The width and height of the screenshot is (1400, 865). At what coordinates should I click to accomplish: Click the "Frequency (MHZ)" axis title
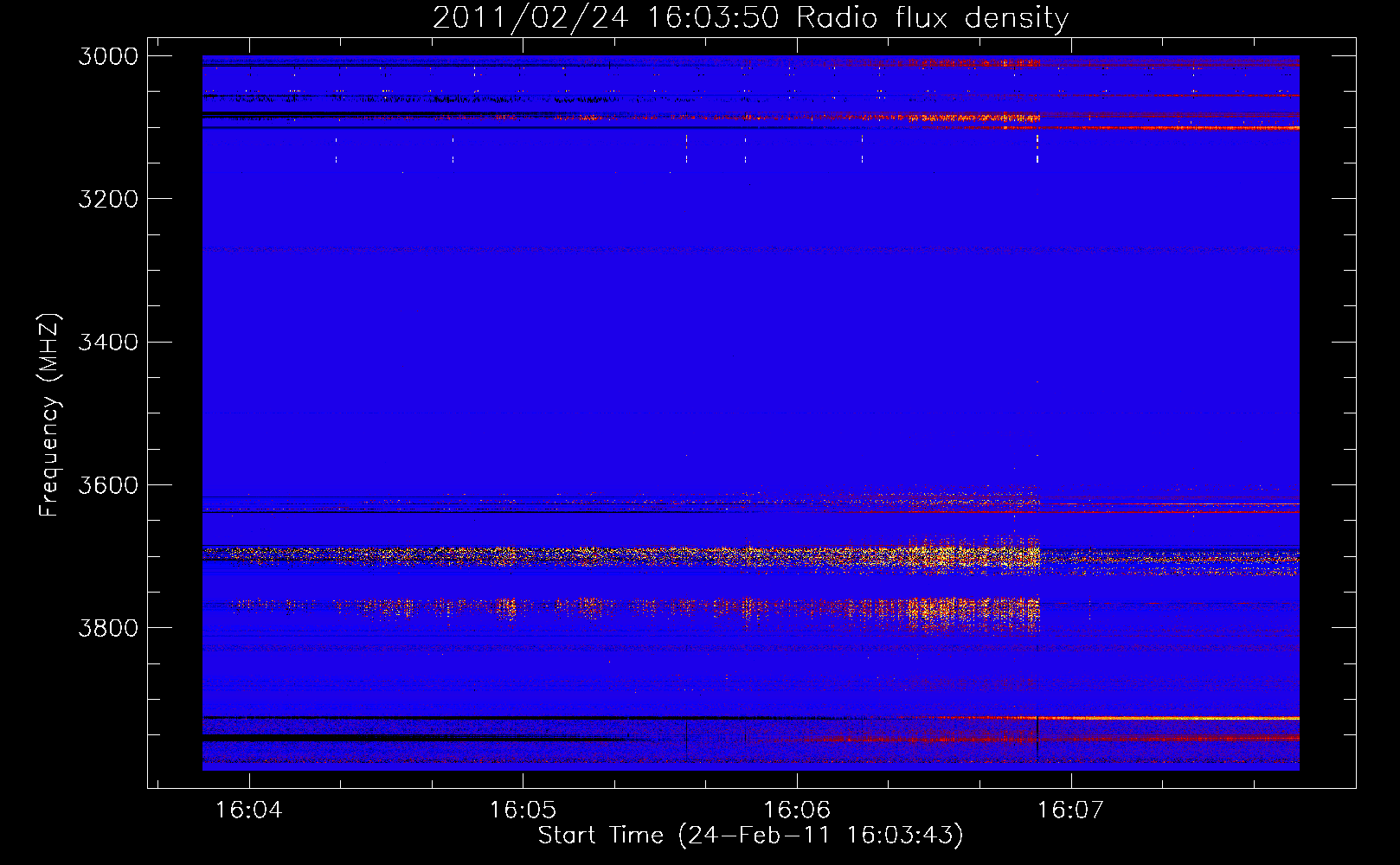coord(50,415)
